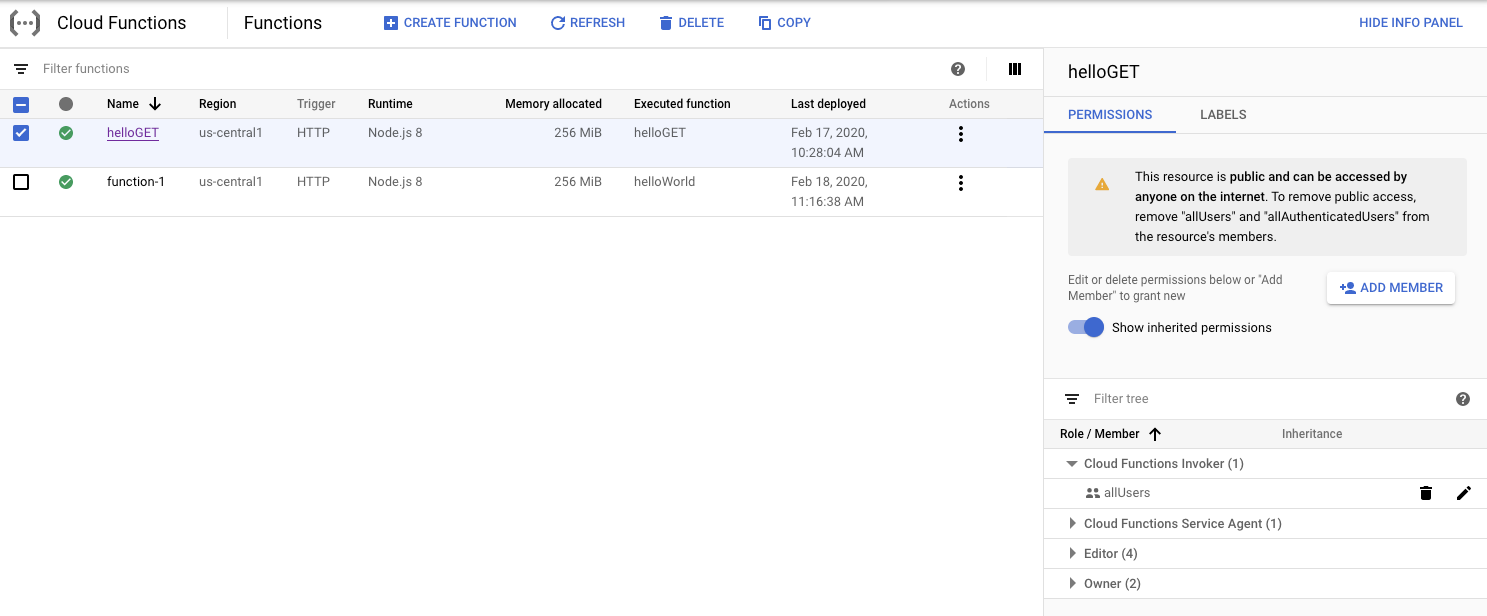1487x616 pixels.
Task: Click the status column header circle icon
Action: click(66, 104)
